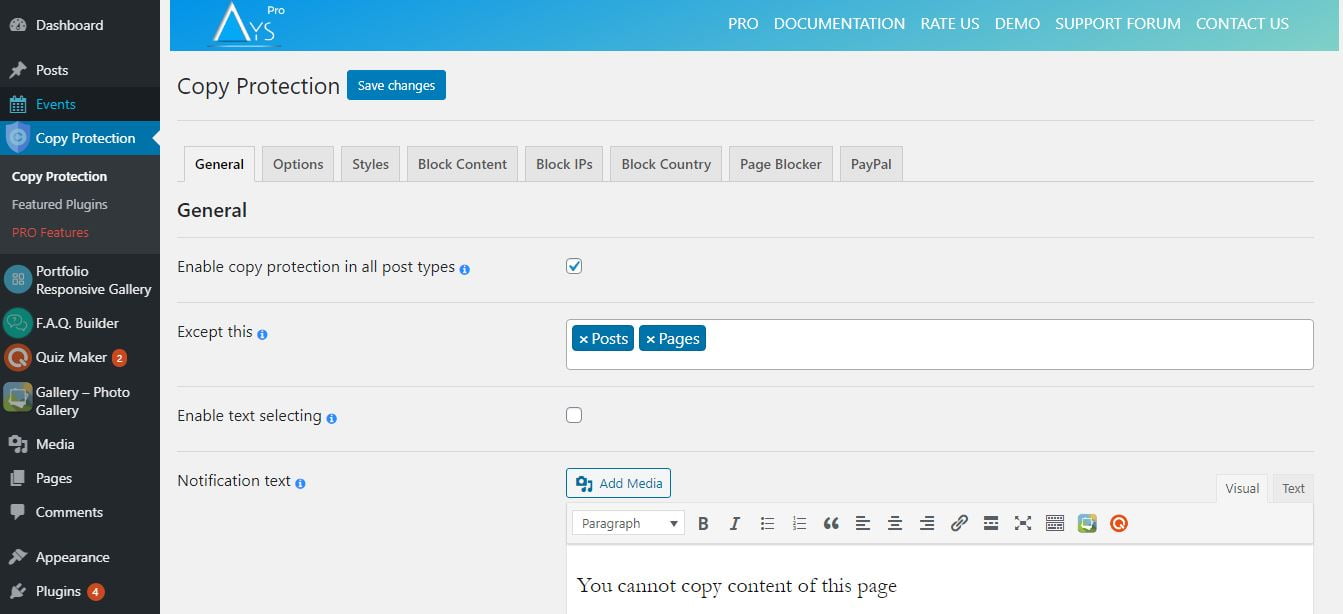Open the DEMO header link
The width and height of the screenshot is (1343, 614).
1017,23
